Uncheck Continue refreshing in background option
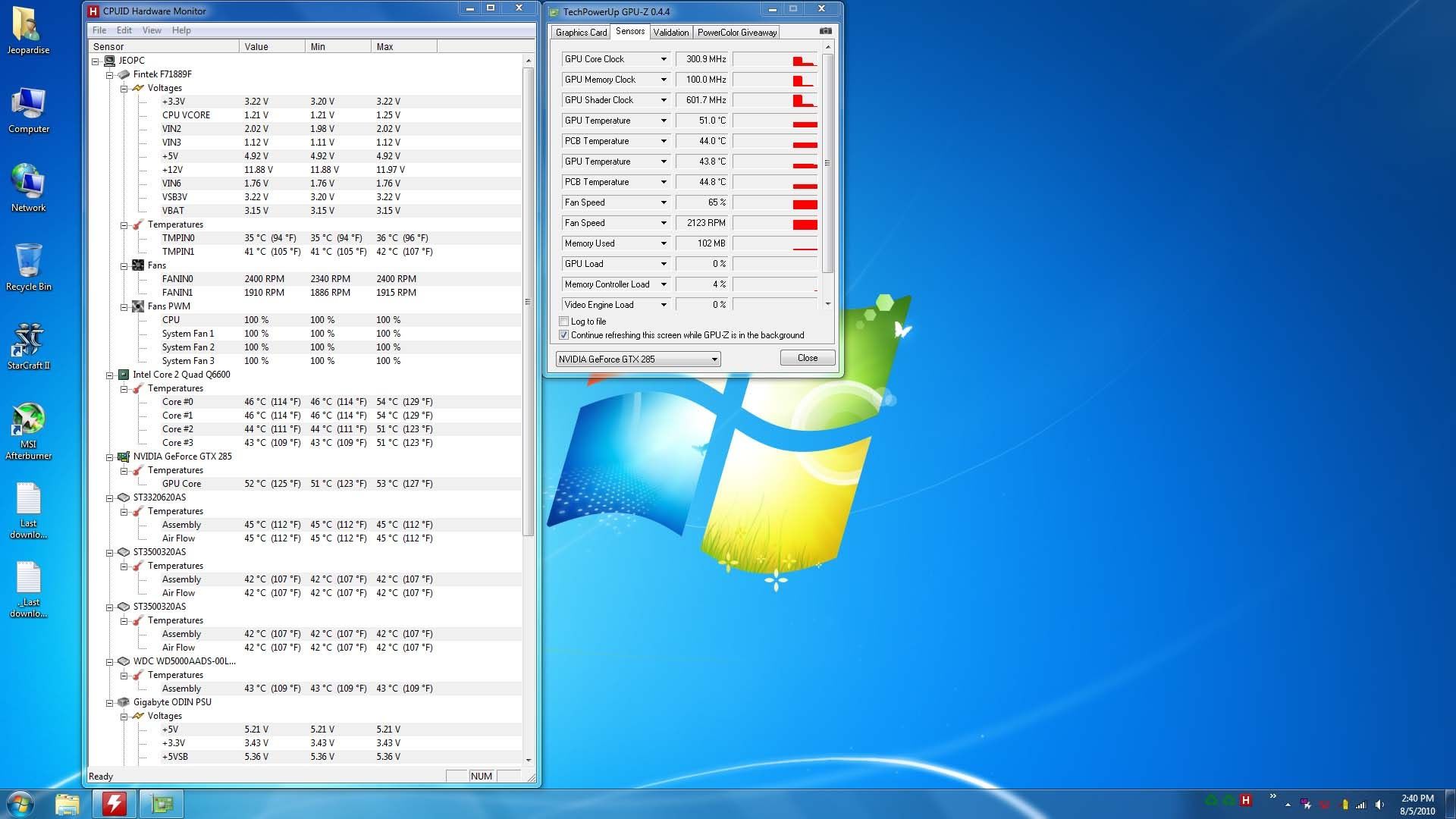Image resolution: width=1456 pixels, height=819 pixels. tap(563, 335)
